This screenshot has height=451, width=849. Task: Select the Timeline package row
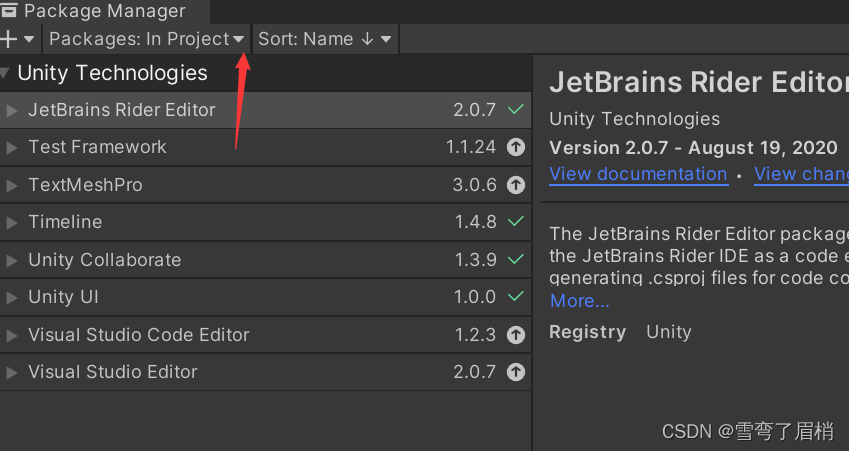[265, 222]
